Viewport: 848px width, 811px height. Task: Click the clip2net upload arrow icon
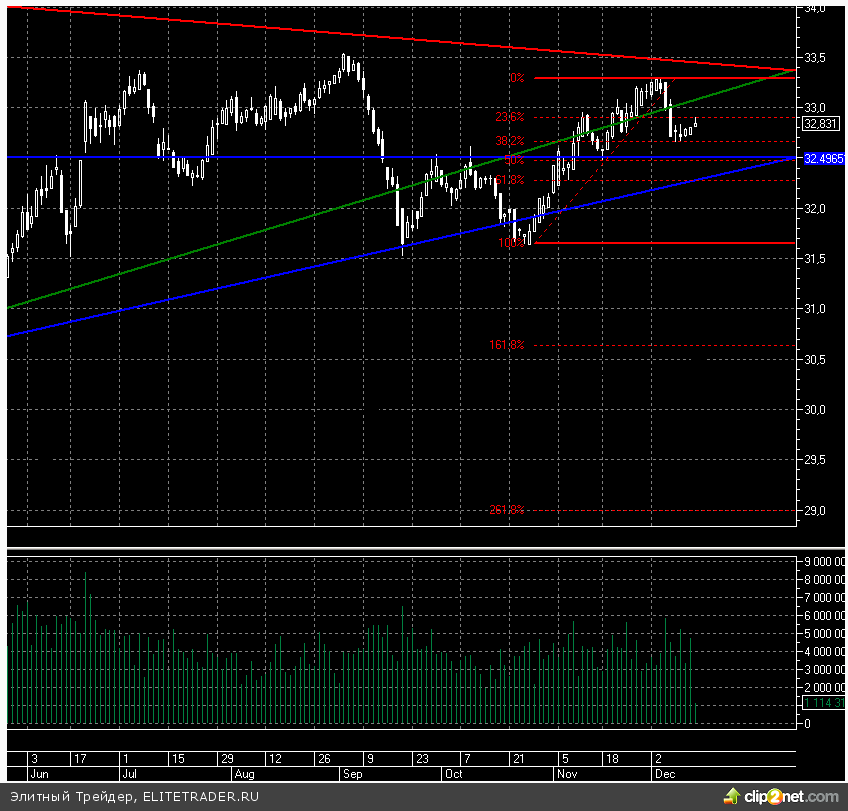(732, 796)
